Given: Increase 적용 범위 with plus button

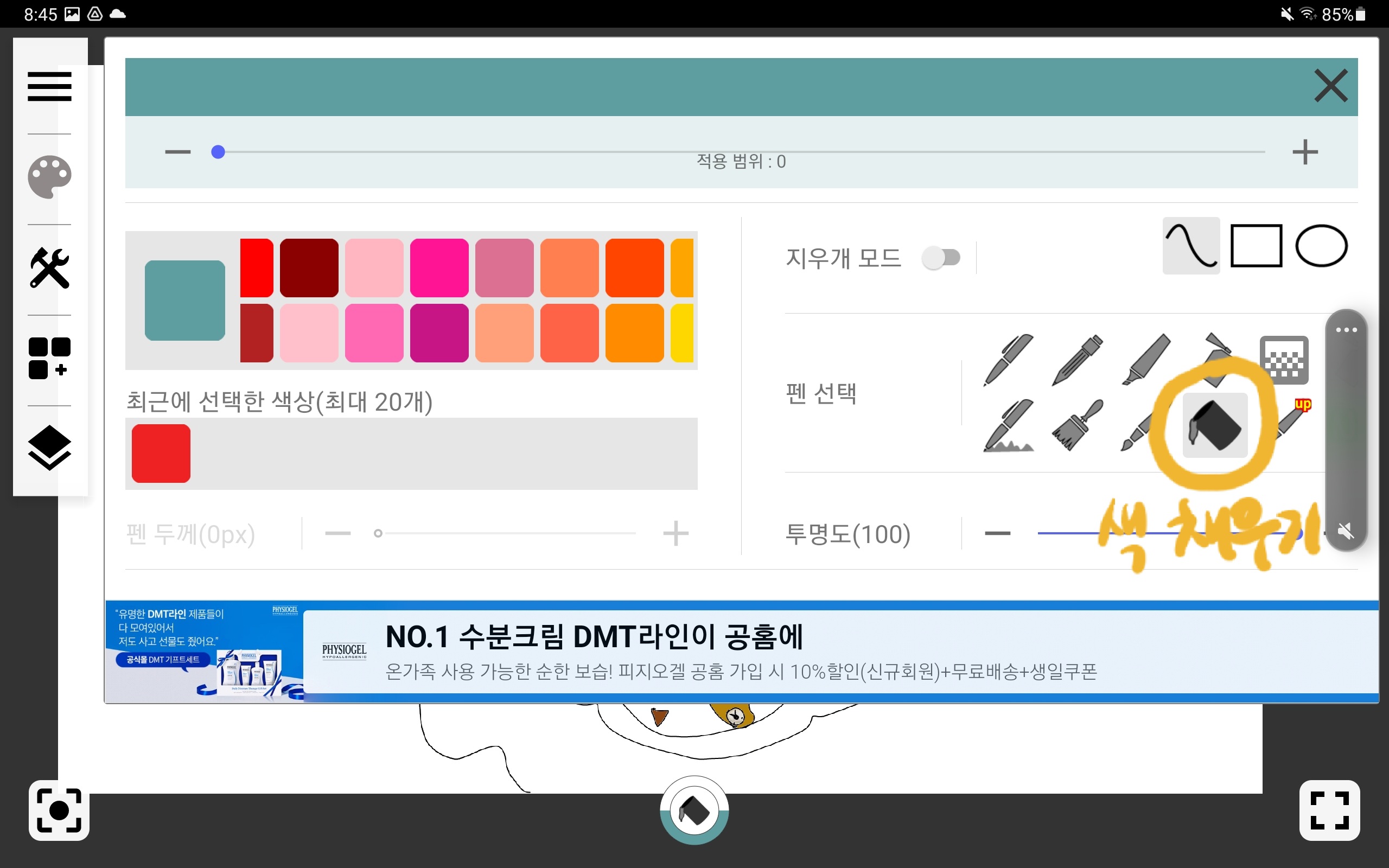Looking at the screenshot, I should pyautogui.click(x=1304, y=152).
